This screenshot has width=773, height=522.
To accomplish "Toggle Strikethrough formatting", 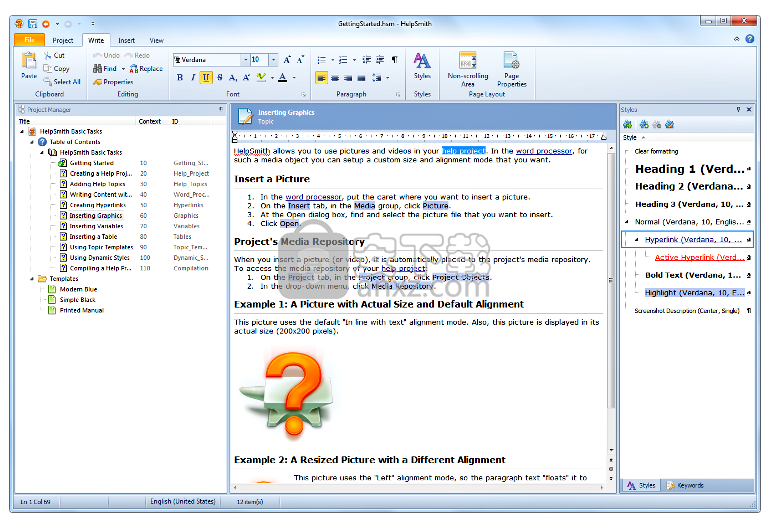I will click(220, 77).
